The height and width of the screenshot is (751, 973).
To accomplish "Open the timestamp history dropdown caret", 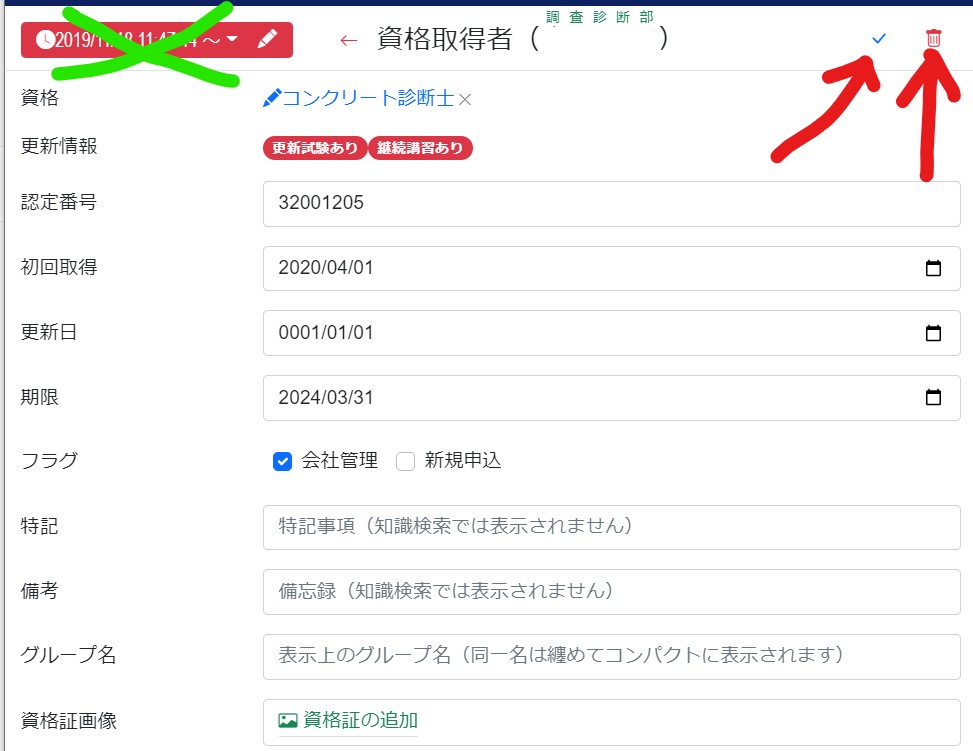I will coord(232,39).
